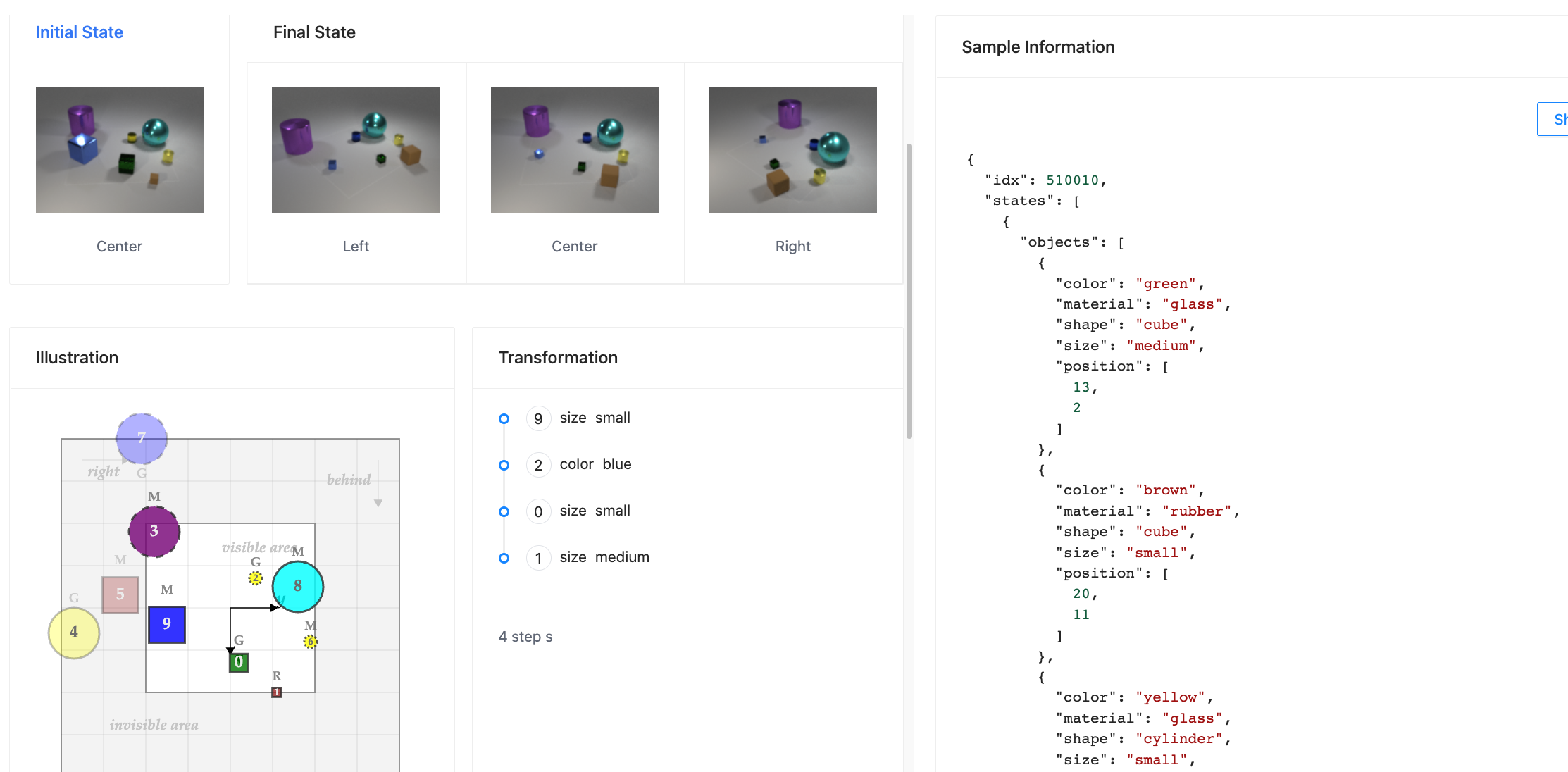The height and width of the screenshot is (772, 1568).
Task: Click the 'size medium' transformation text
Action: coord(604,557)
